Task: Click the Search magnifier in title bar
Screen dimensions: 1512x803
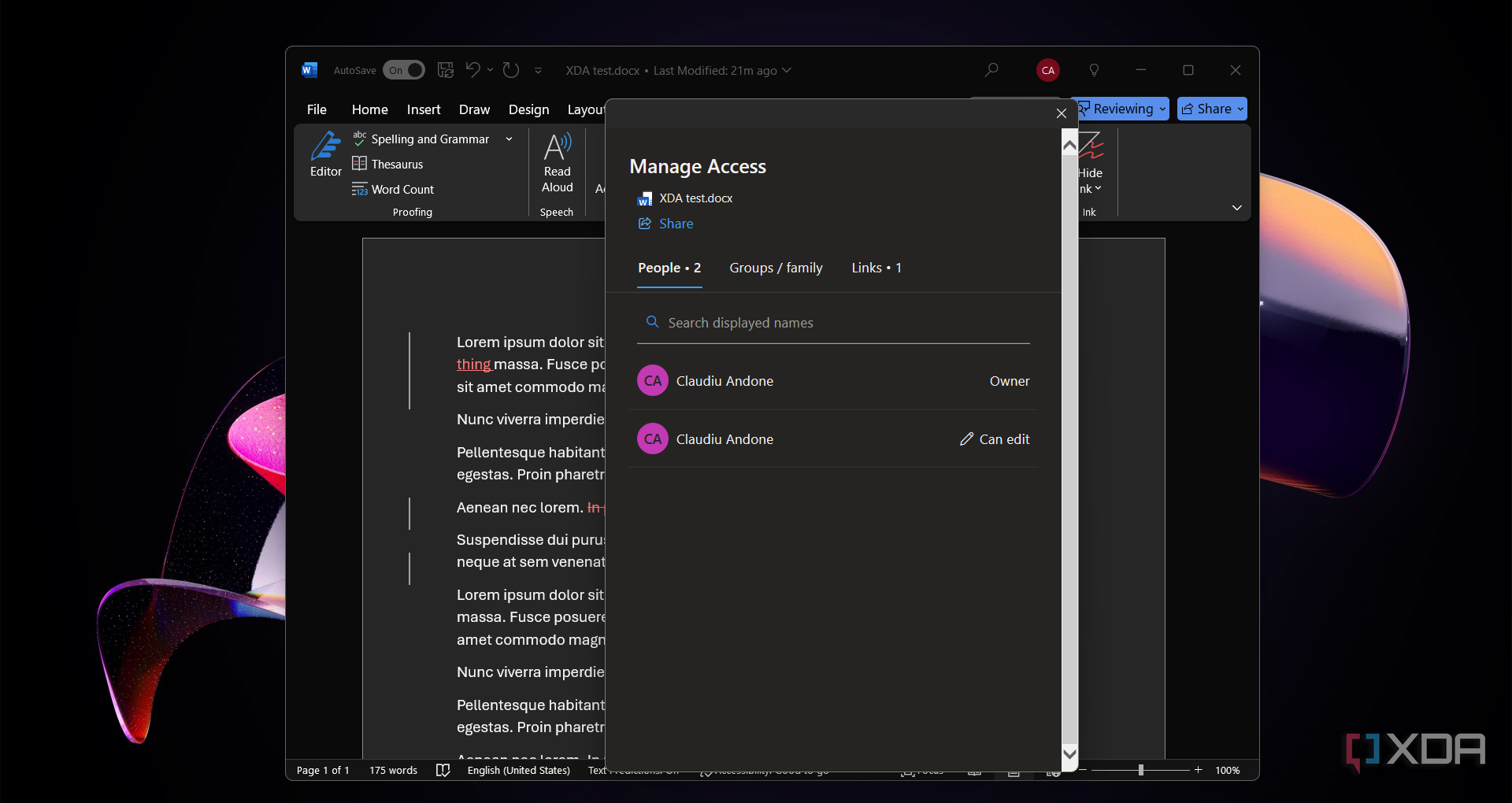Action: (991, 70)
